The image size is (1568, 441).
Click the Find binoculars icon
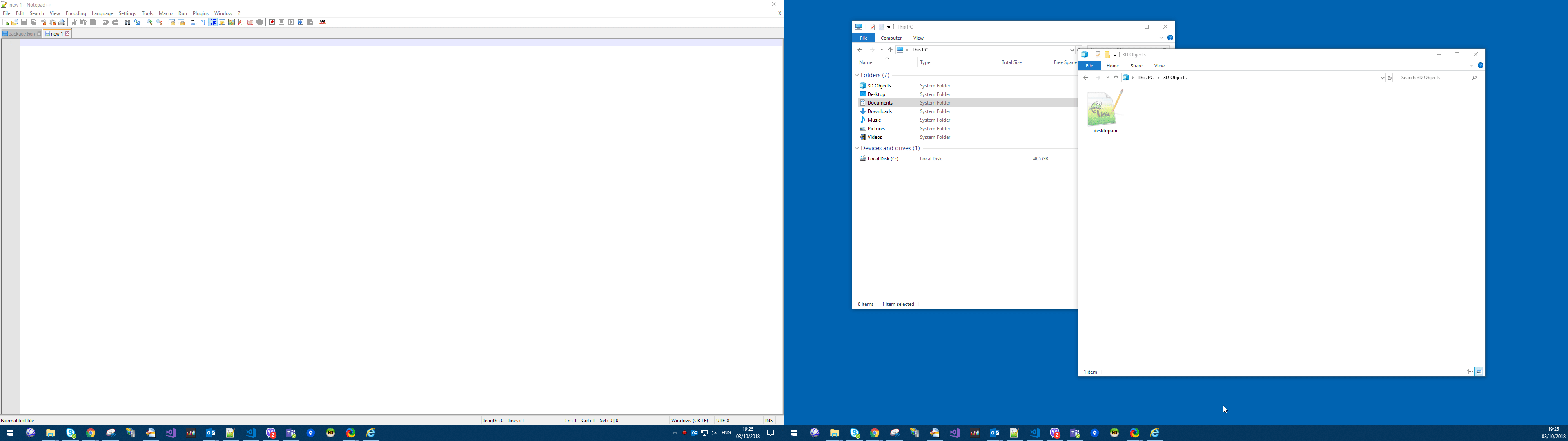coord(128,22)
